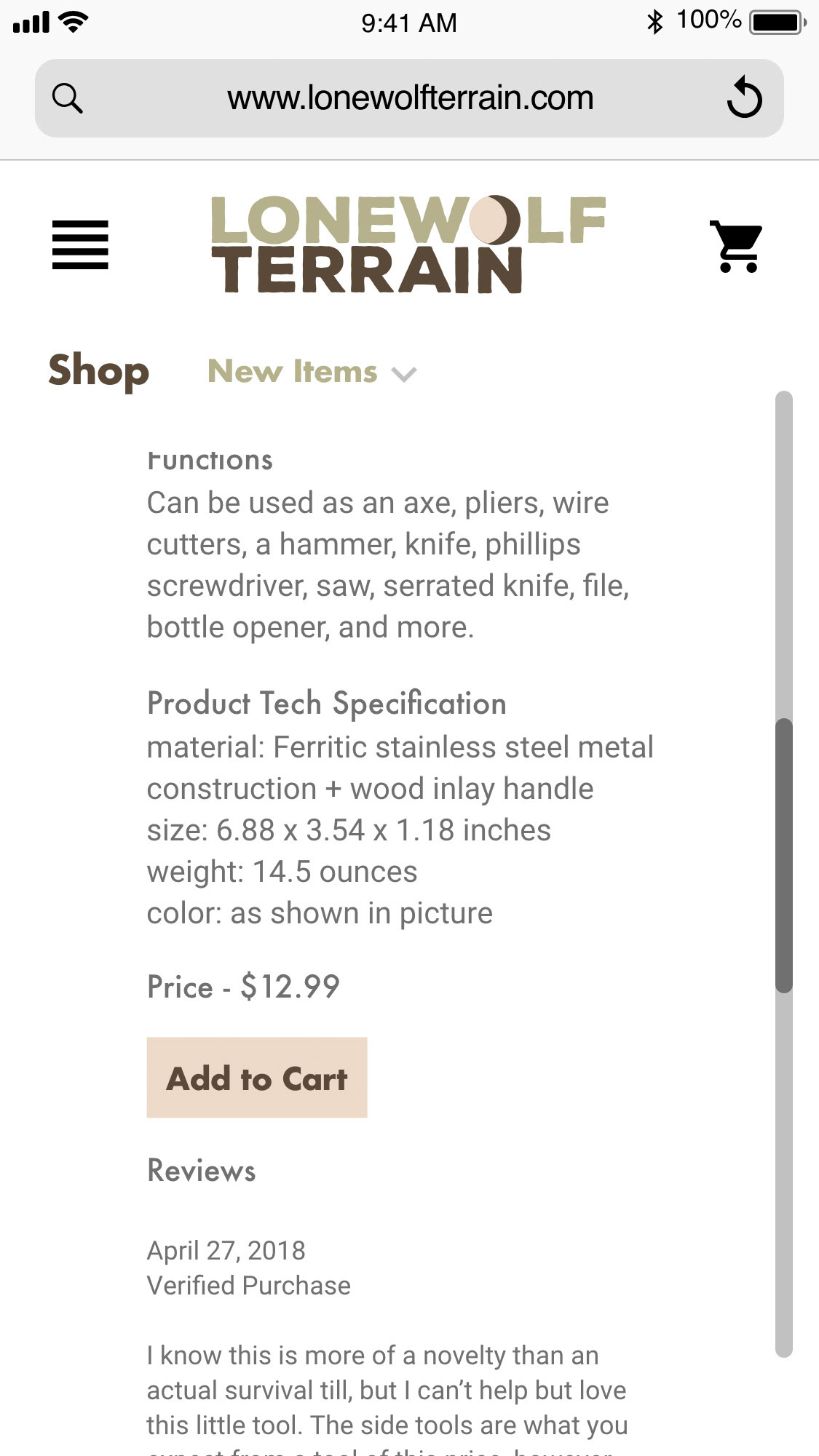Tap the cellular signal bars
Viewport: 819px width, 1456px height.
click(x=31, y=23)
